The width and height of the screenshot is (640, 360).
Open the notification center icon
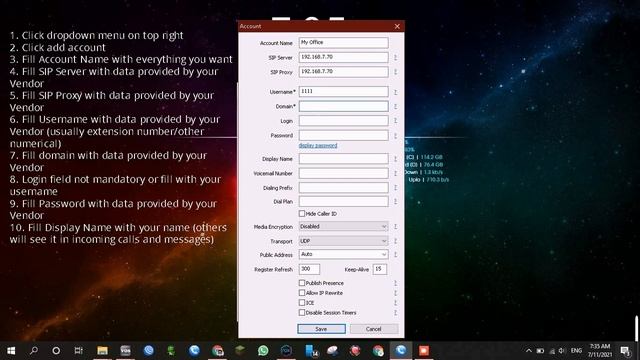pyautogui.click(x=625, y=351)
